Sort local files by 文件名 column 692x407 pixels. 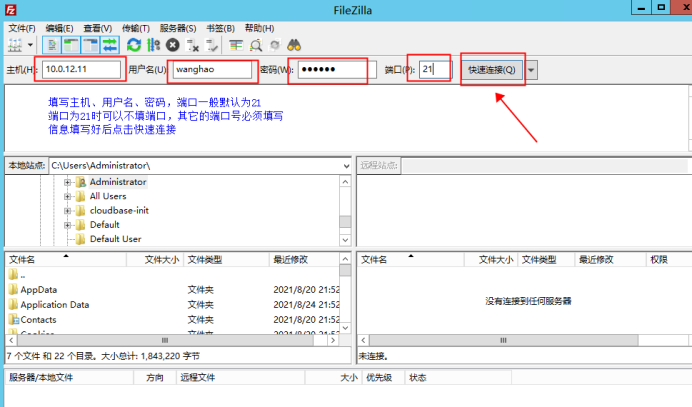pos(66,260)
